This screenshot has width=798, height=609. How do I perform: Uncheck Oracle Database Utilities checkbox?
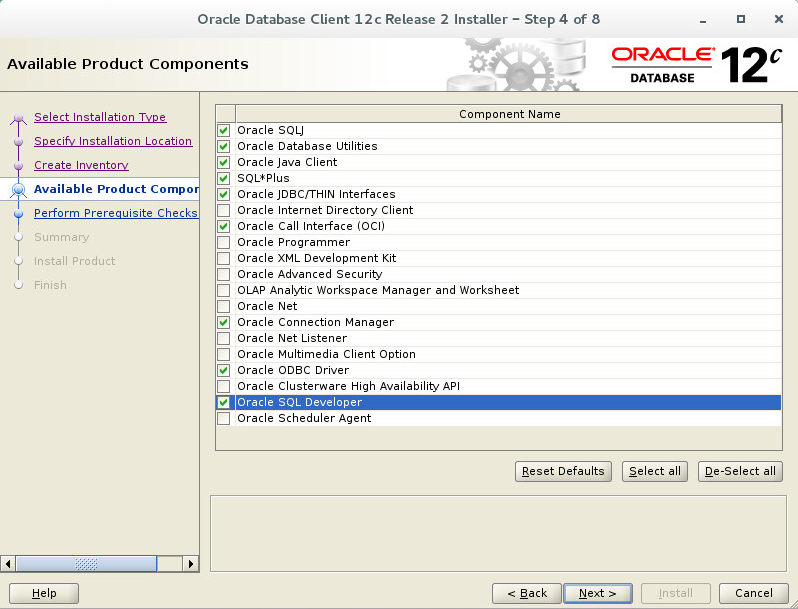click(223, 147)
